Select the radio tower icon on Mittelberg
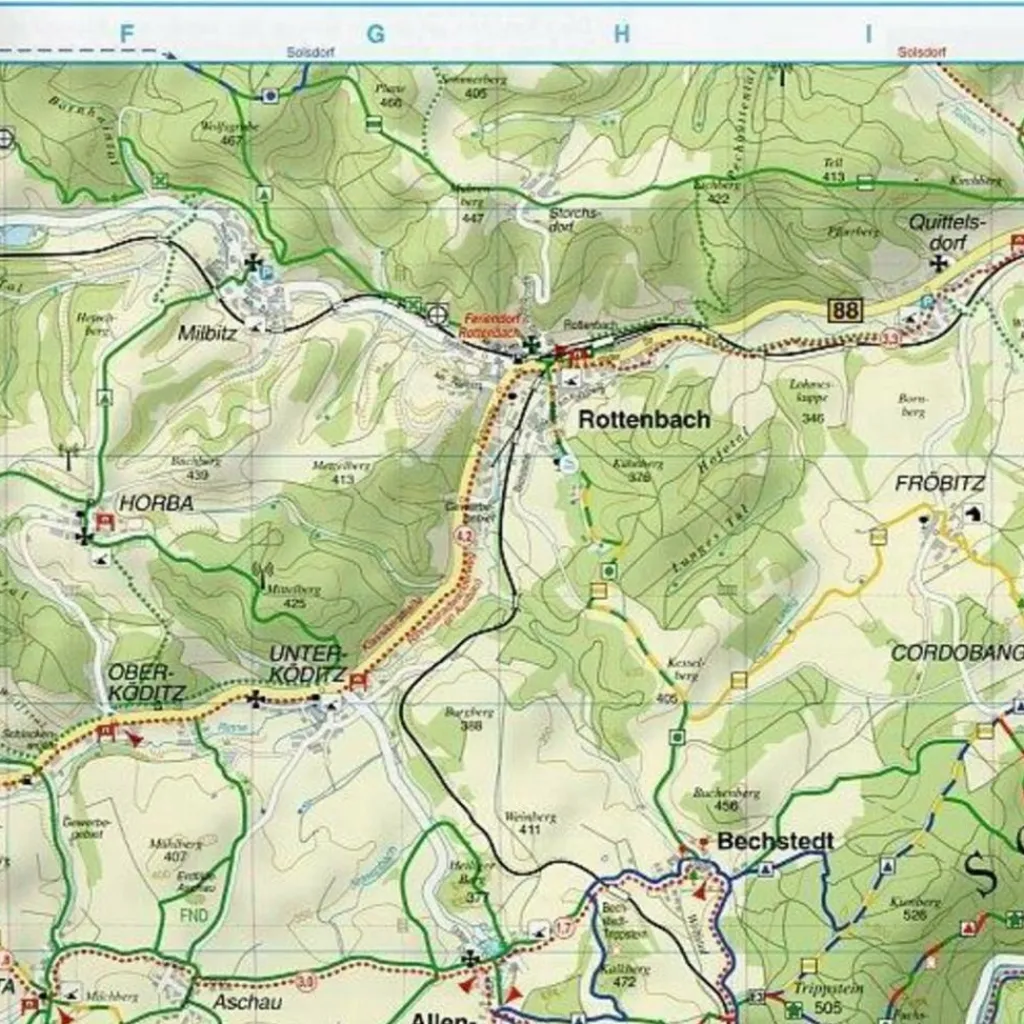The width and height of the screenshot is (1024, 1024). [263, 574]
